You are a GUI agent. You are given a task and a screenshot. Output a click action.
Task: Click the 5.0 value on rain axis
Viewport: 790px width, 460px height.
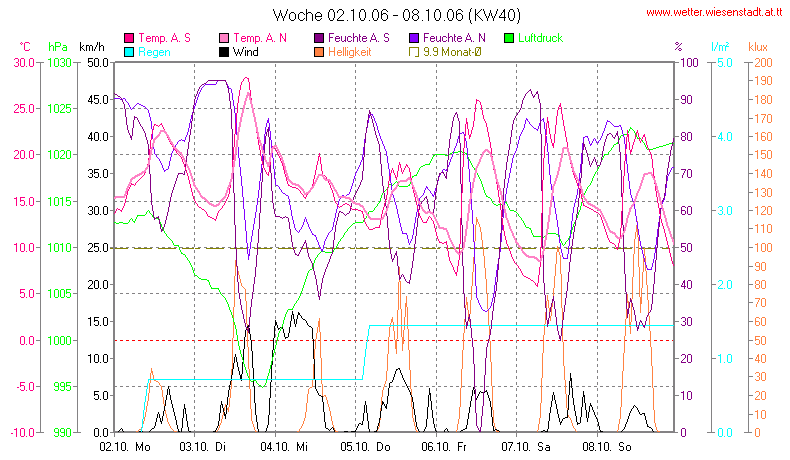point(725,63)
